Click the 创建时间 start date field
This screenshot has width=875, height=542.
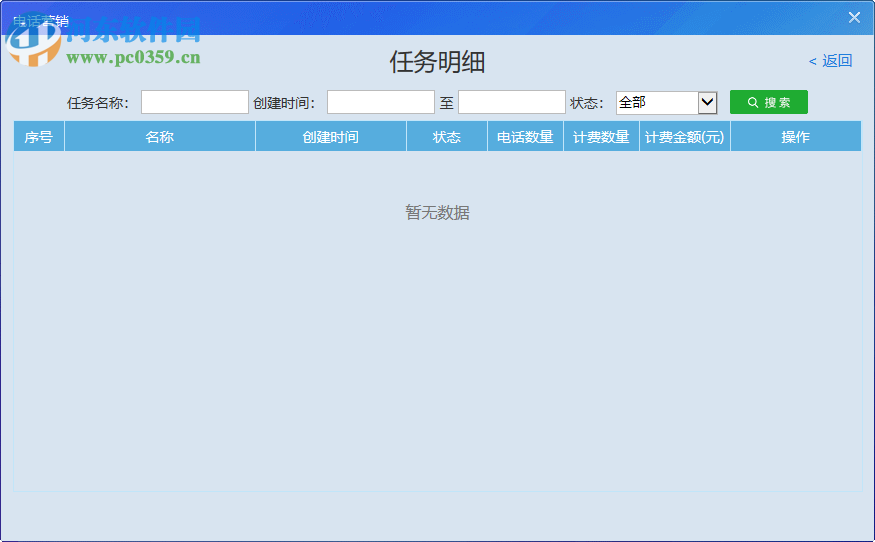click(381, 102)
